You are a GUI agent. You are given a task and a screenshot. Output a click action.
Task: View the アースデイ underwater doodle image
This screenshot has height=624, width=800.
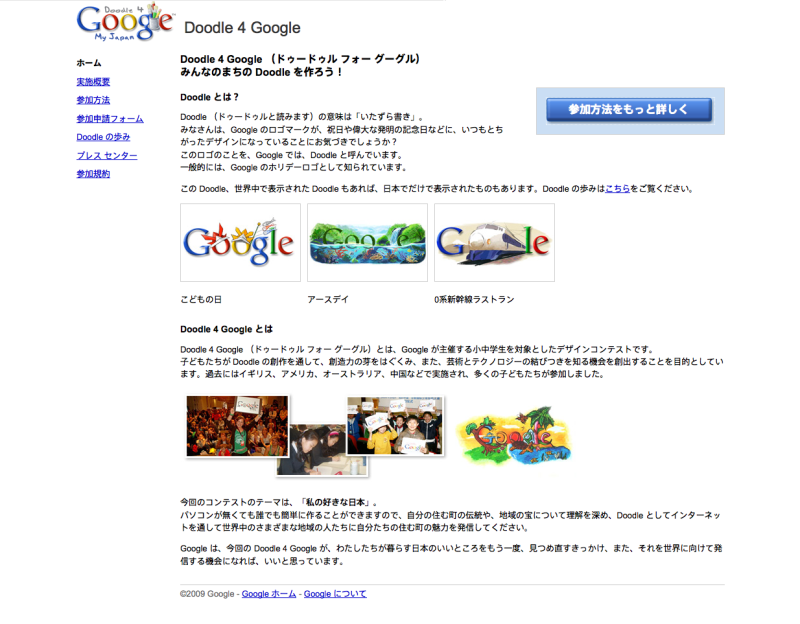(367, 242)
